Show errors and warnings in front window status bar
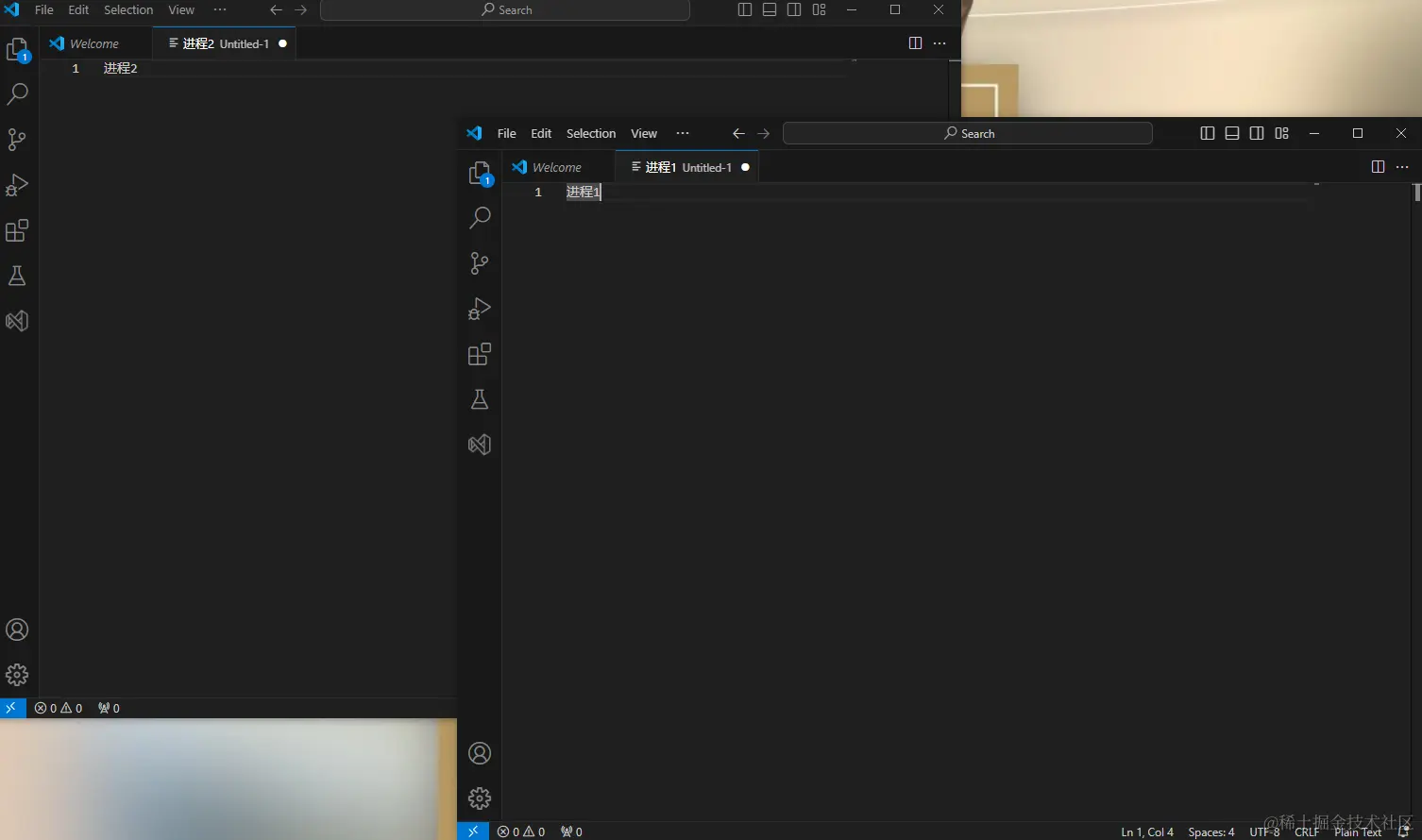 [521, 832]
